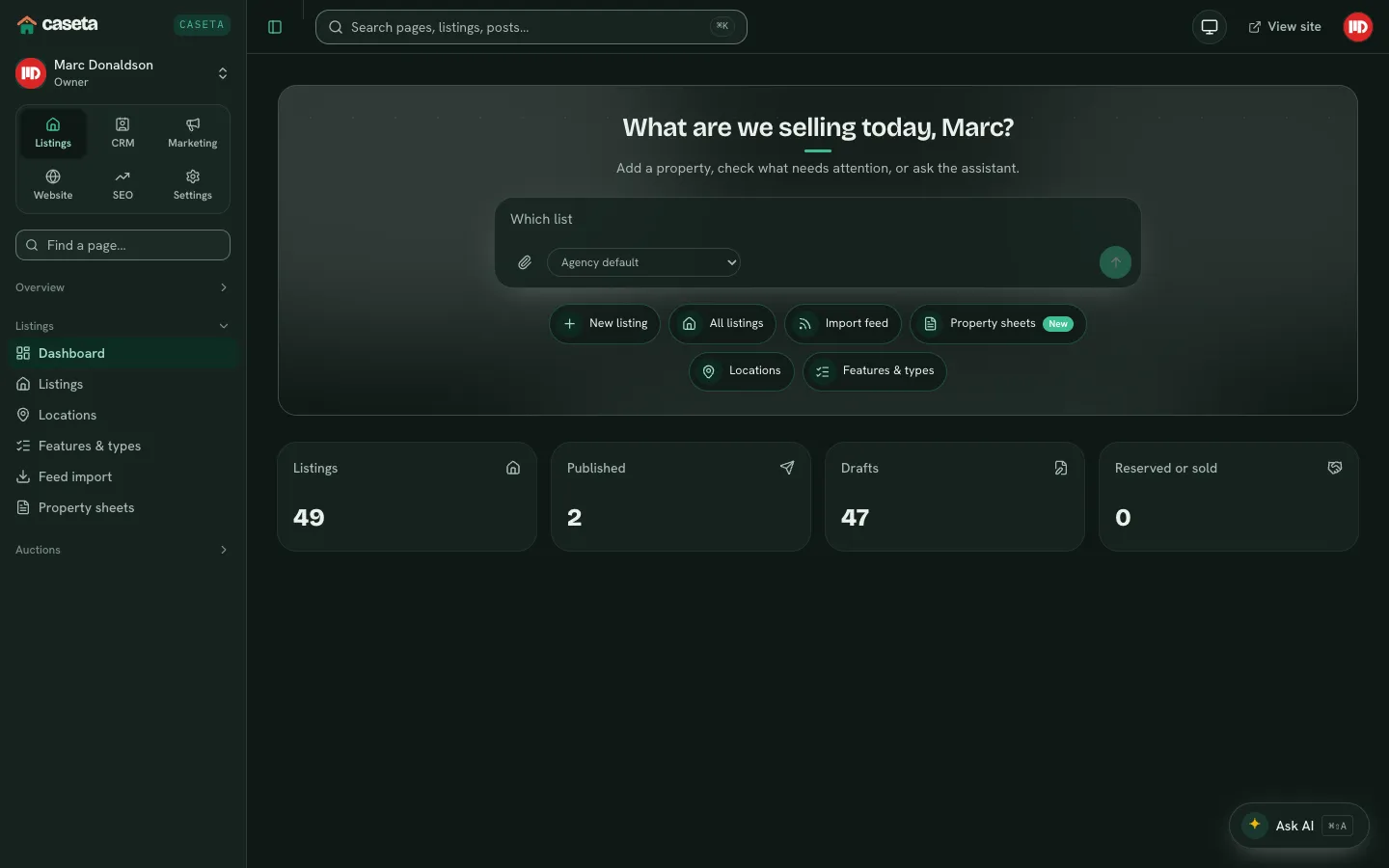Viewport: 1389px width, 868px height.
Task: Open the Agency default dropdown
Action: coord(643,262)
